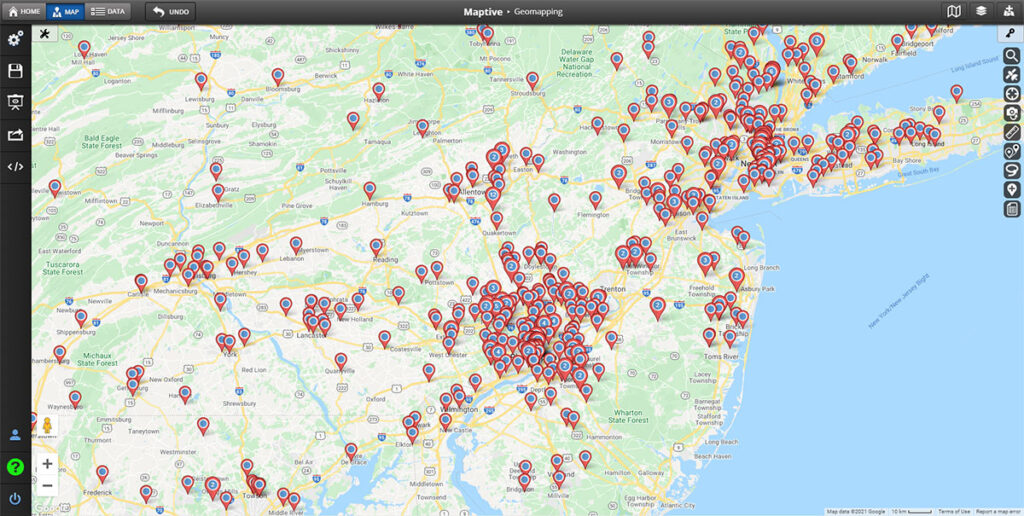The width and height of the screenshot is (1024, 516).
Task: Open the embed code icon
Action: pyautogui.click(x=15, y=166)
